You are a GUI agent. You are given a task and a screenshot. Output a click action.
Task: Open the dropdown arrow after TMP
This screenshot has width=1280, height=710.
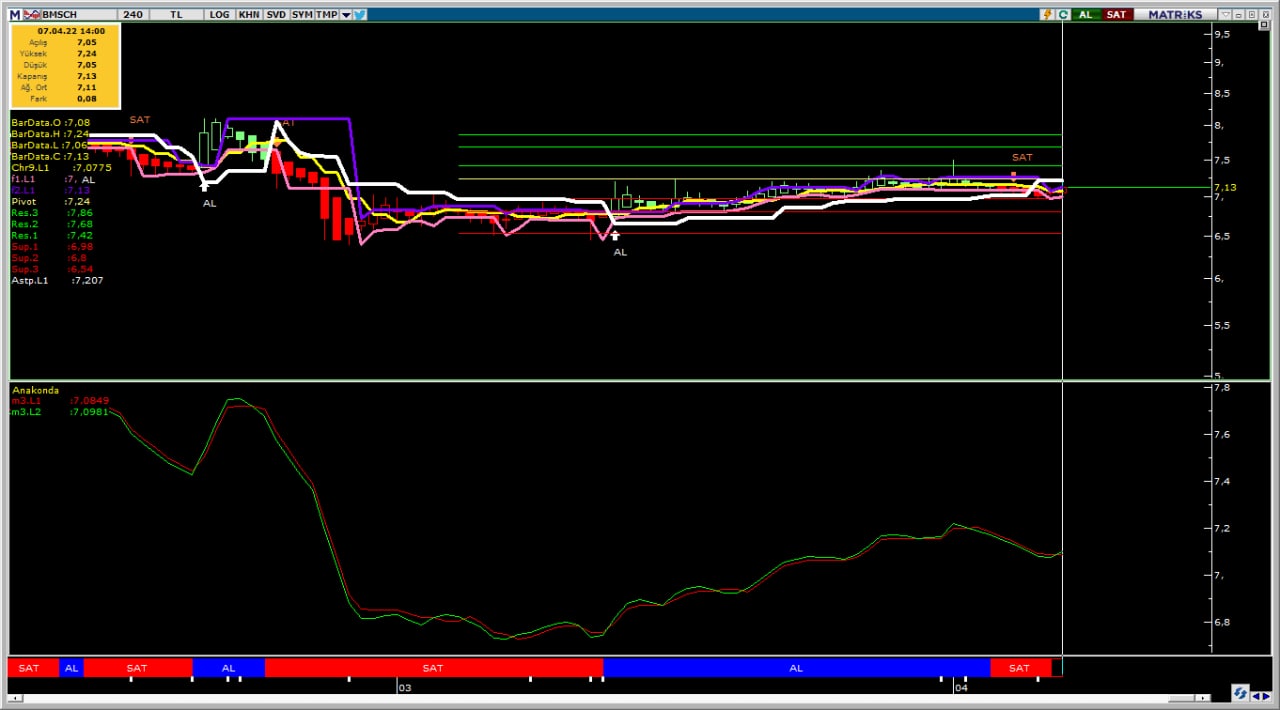346,15
